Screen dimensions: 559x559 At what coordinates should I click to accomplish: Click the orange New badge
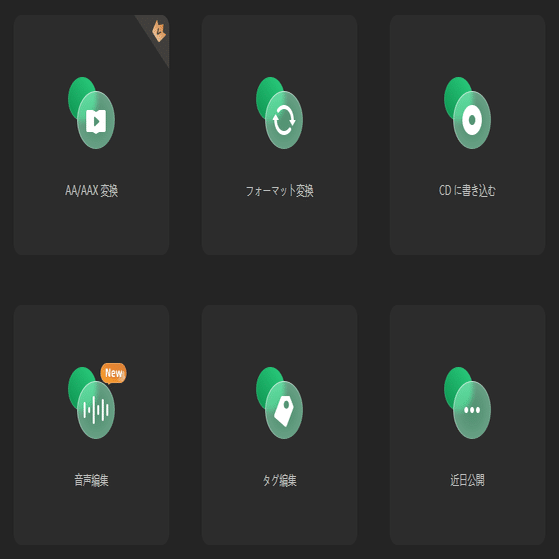113,373
